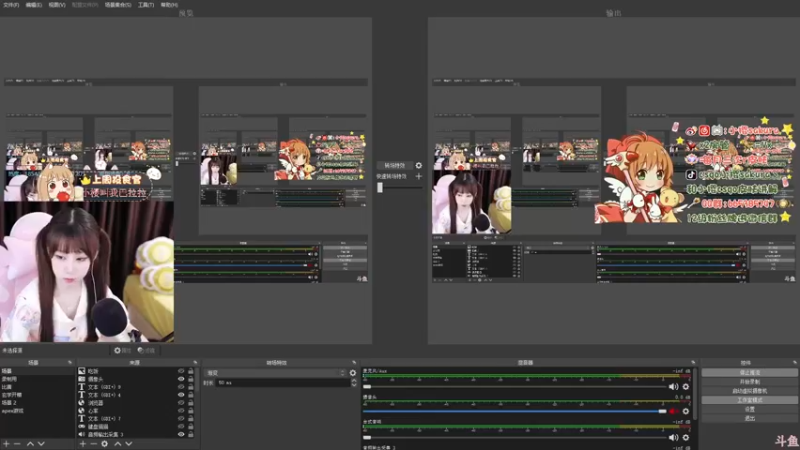Undock the scenes panel
Image resolution: width=800 pixels, height=450 pixels.
70,362
